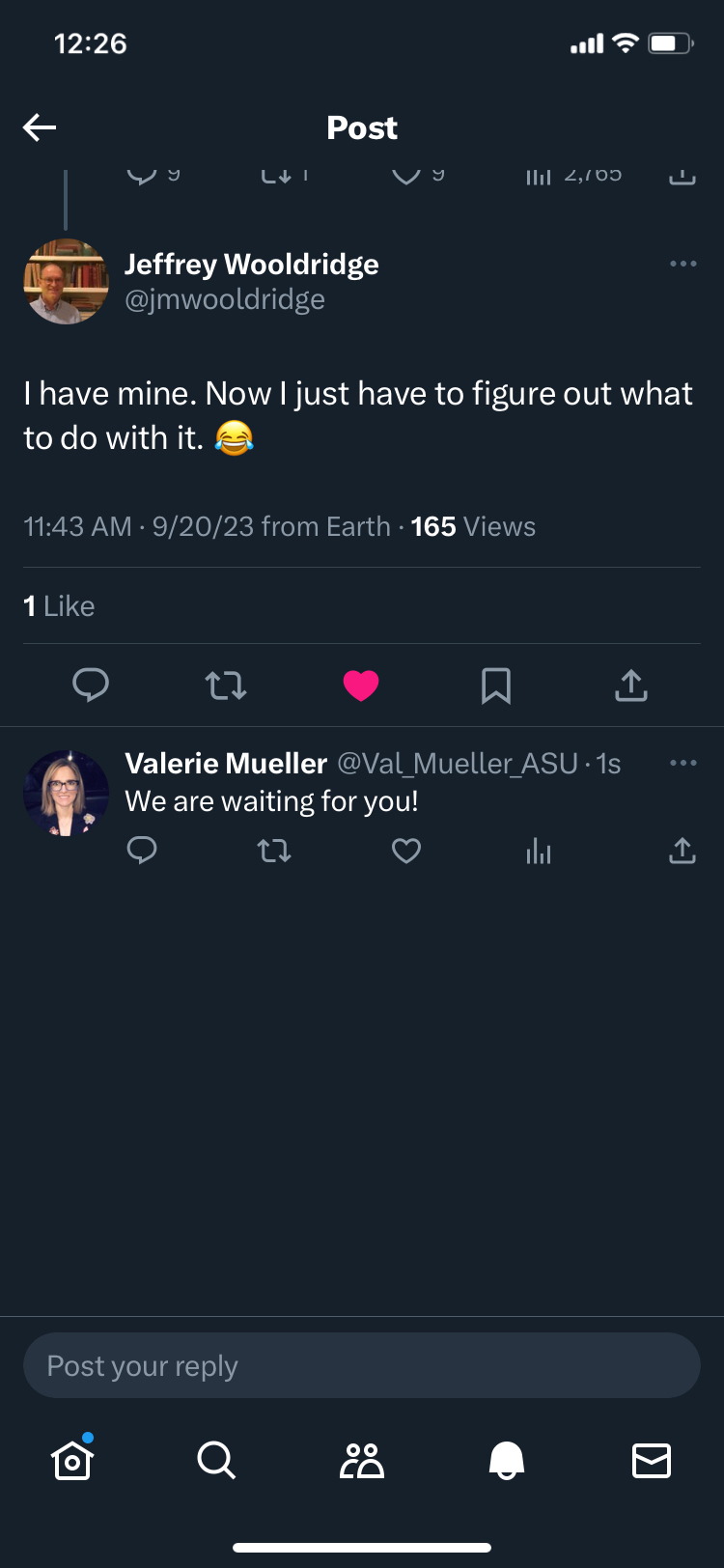Go to the Home tab

[72, 1460]
